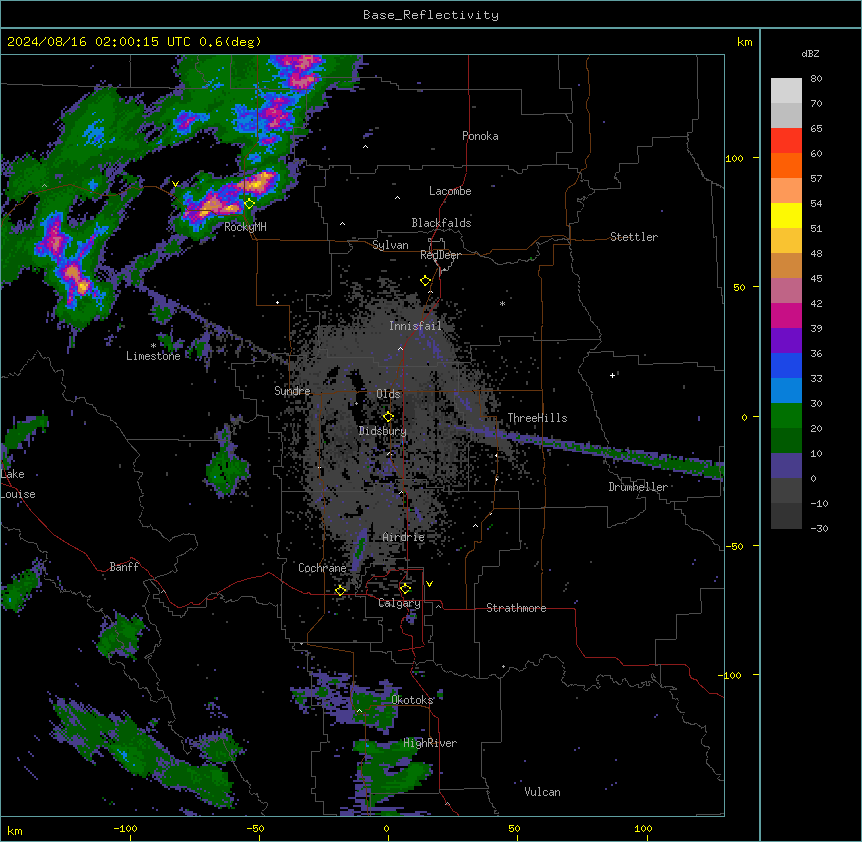This screenshot has width=862, height=842.
Task: Click the ThreeHills label
Action: pyautogui.click(x=537, y=418)
